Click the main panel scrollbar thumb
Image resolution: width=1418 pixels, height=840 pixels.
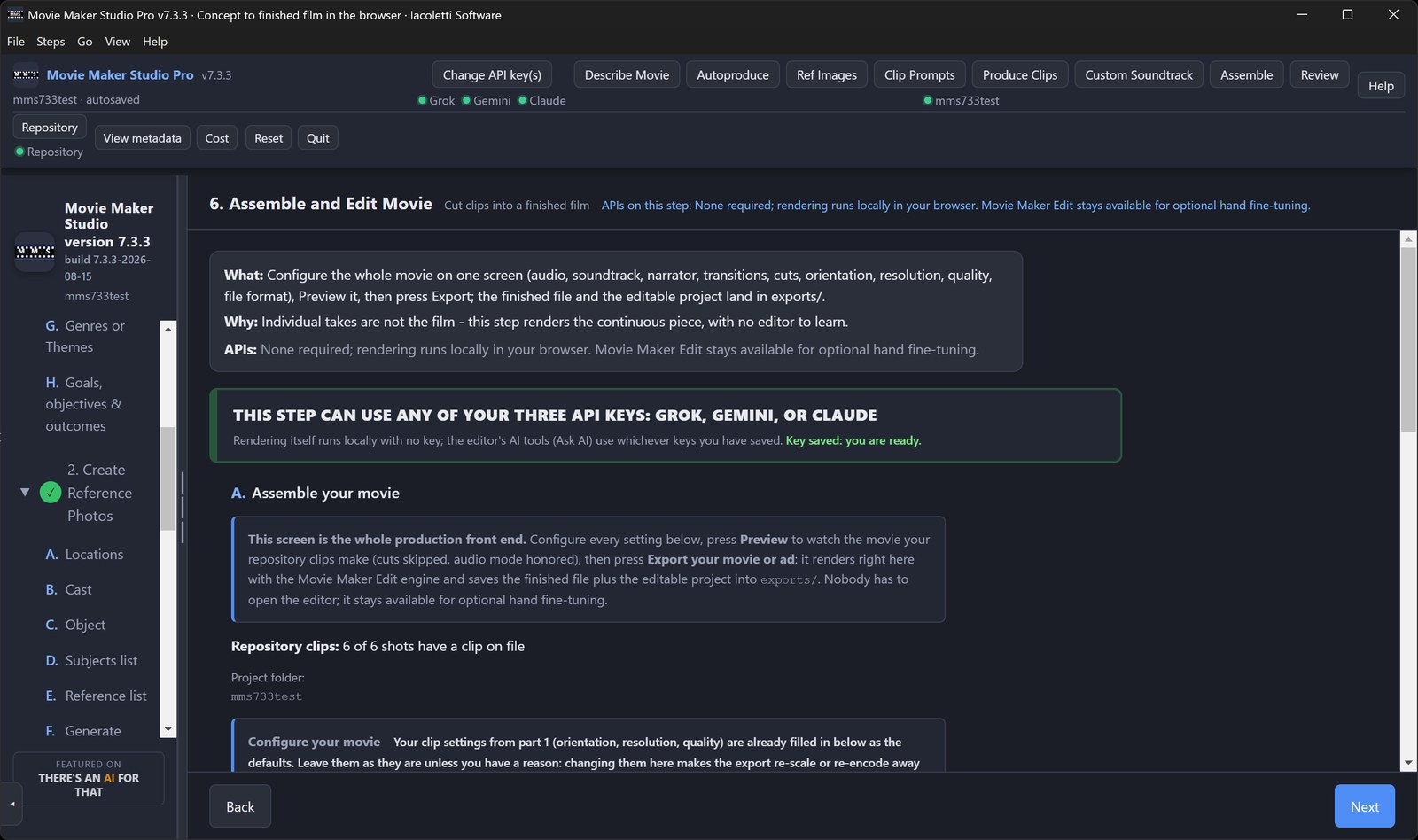1408,339
